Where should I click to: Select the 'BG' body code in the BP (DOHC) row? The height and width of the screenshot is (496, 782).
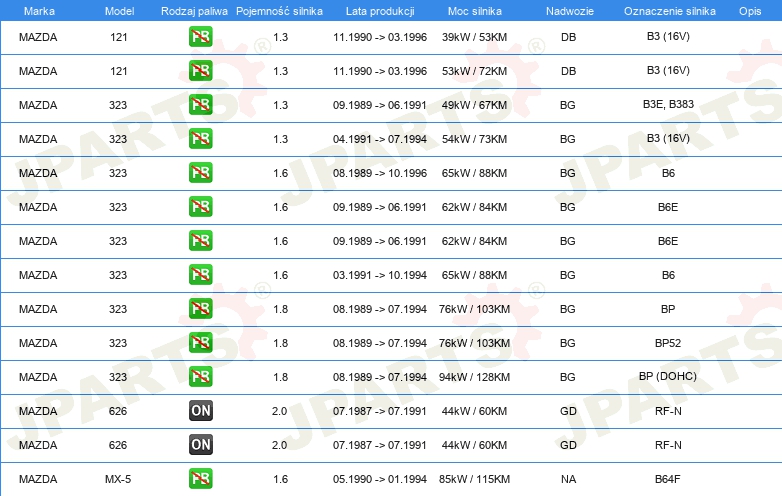[x=568, y=377]
